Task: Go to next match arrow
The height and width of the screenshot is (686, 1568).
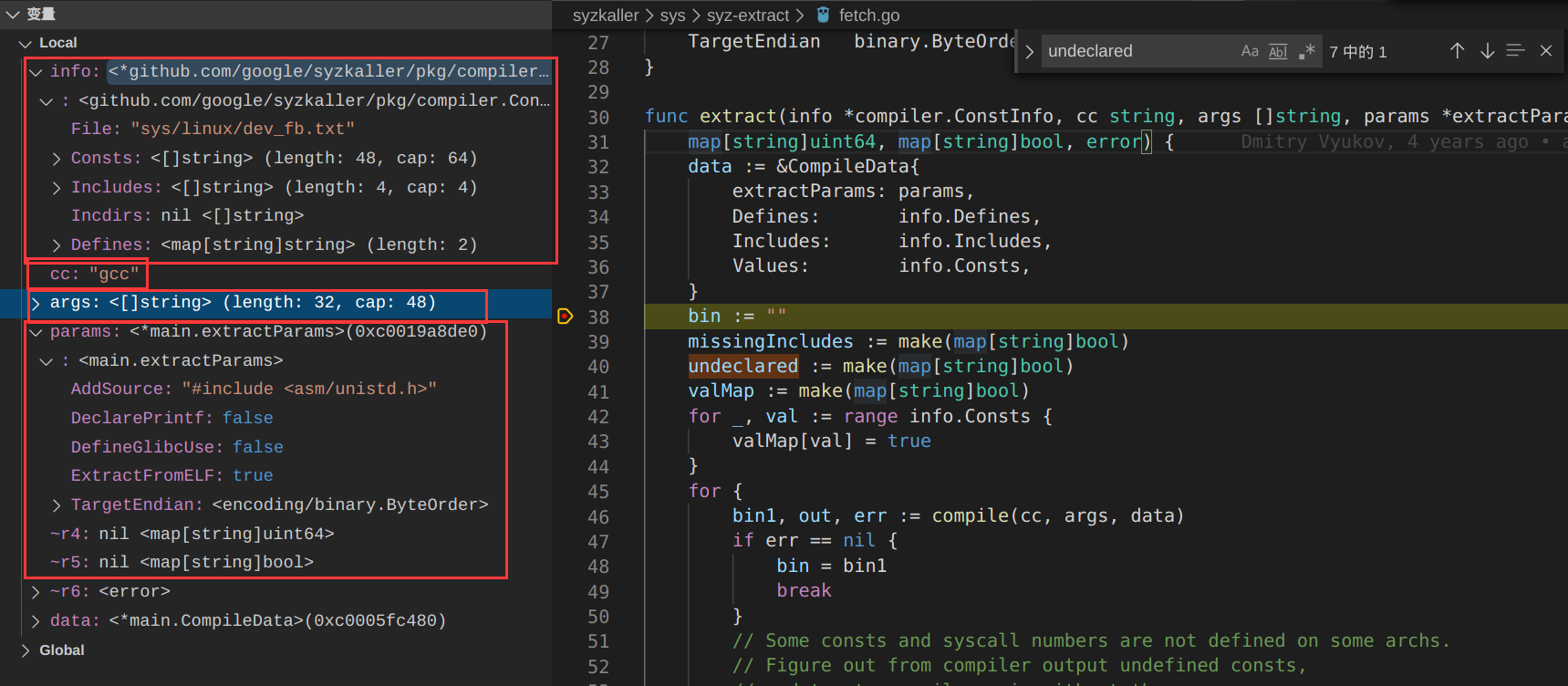Action: coord(1487,51)
